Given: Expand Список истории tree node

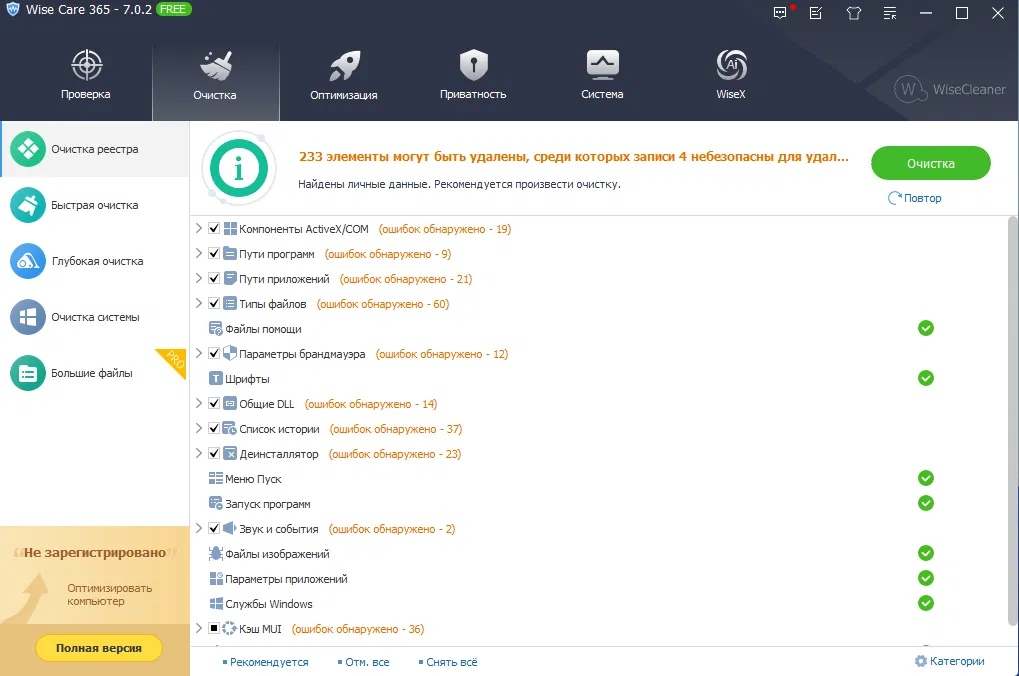Looking at the screenshot, I should (199, 428).
